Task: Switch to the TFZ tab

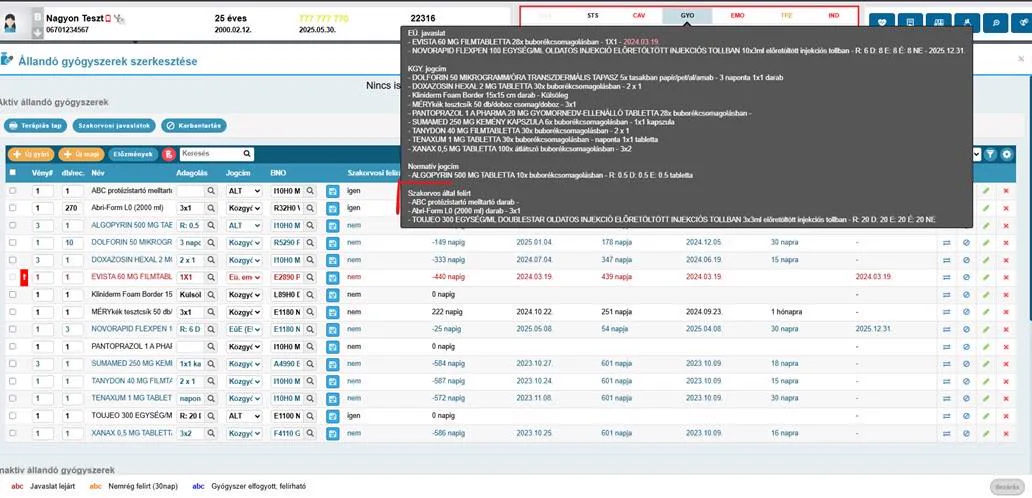Action: point(787,15)
